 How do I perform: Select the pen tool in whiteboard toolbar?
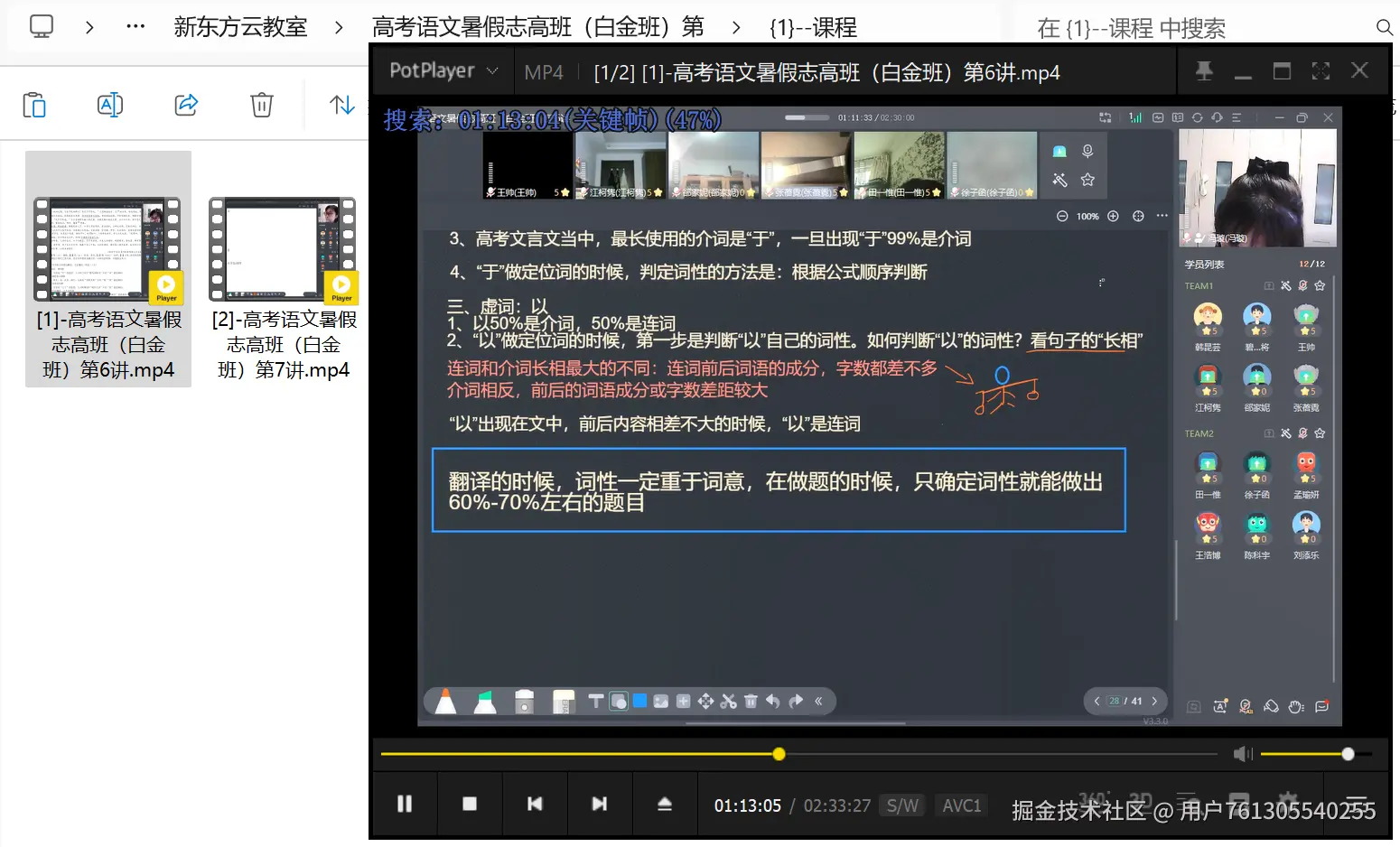(x=445, y=702)
